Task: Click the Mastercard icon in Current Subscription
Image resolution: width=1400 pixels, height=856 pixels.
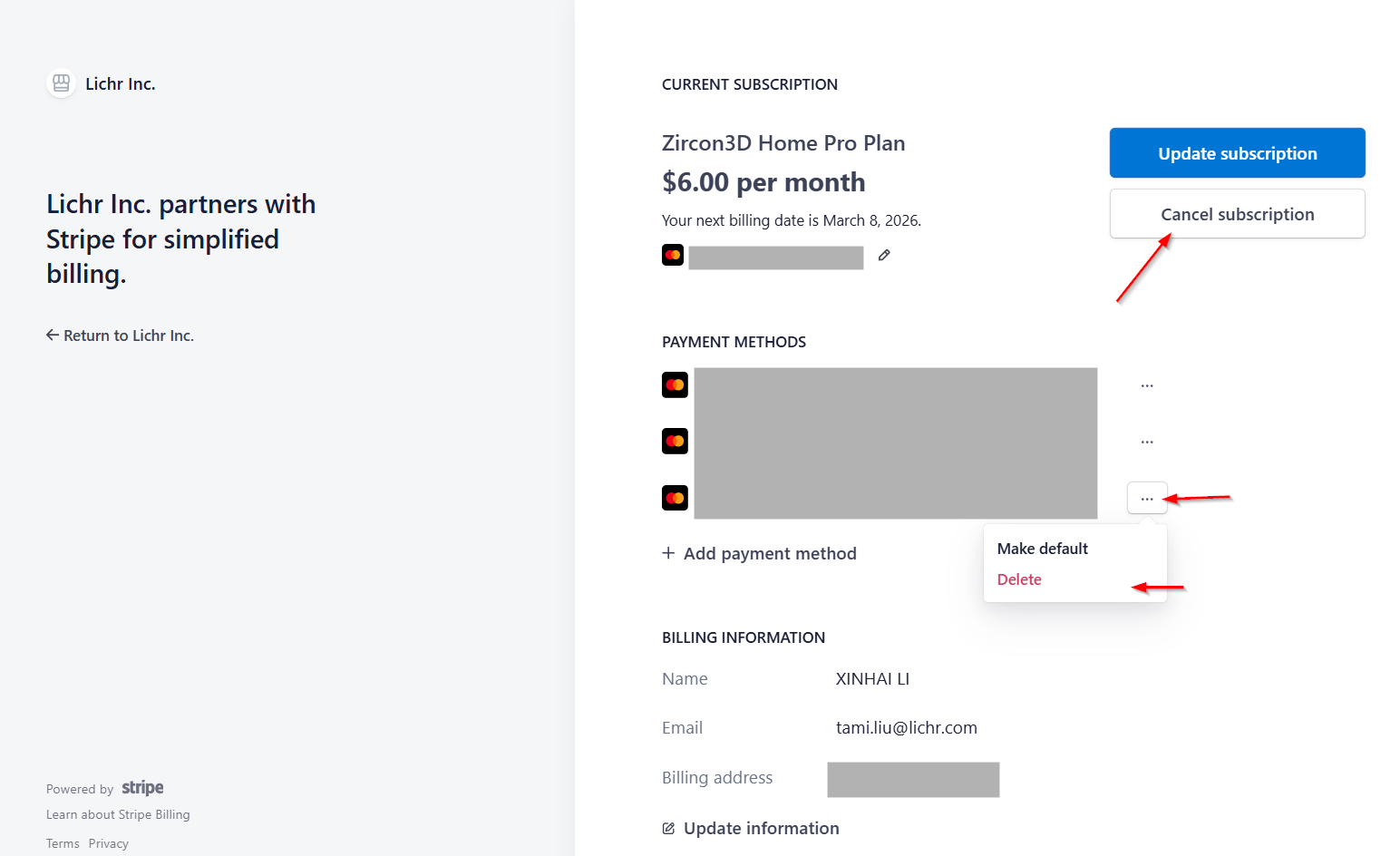Action: (x=673, y=256)
